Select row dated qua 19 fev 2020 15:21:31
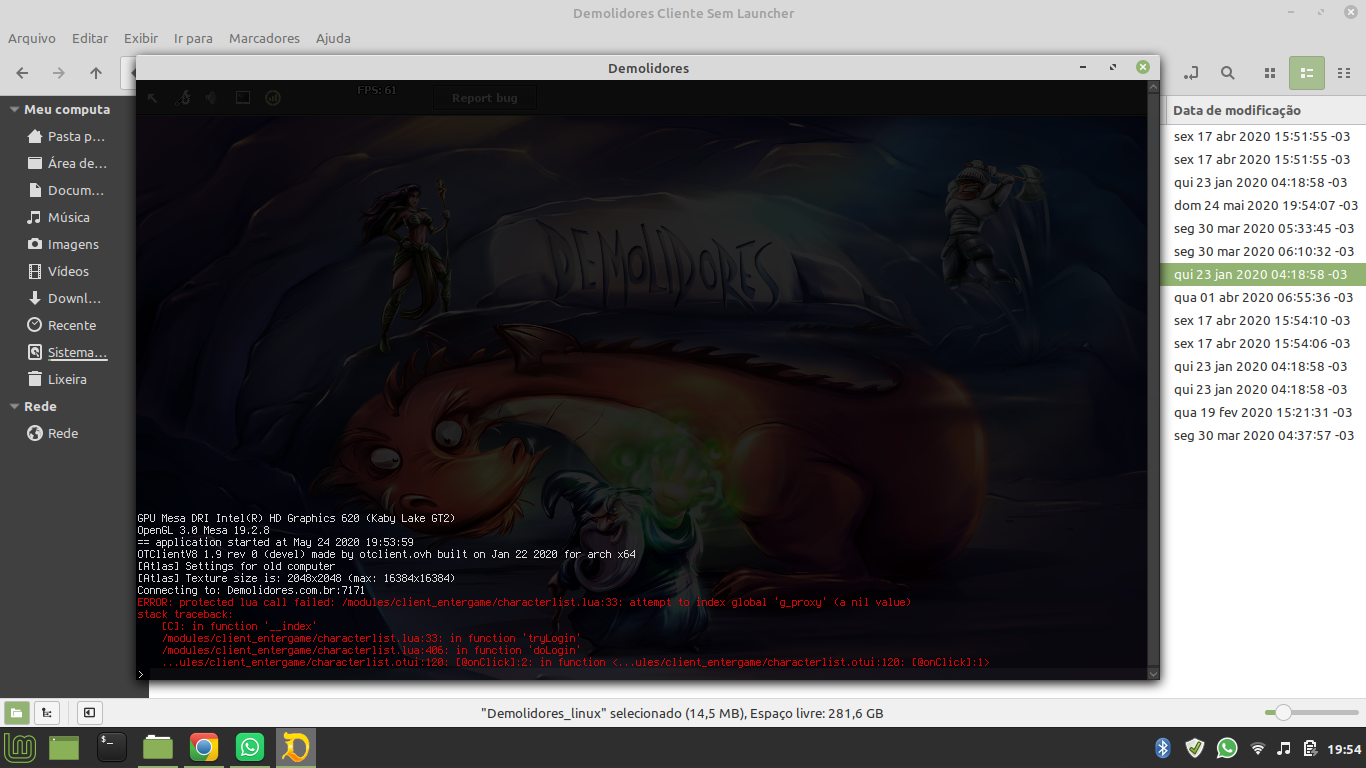Screen dimensions: 1366x768 1264,412
